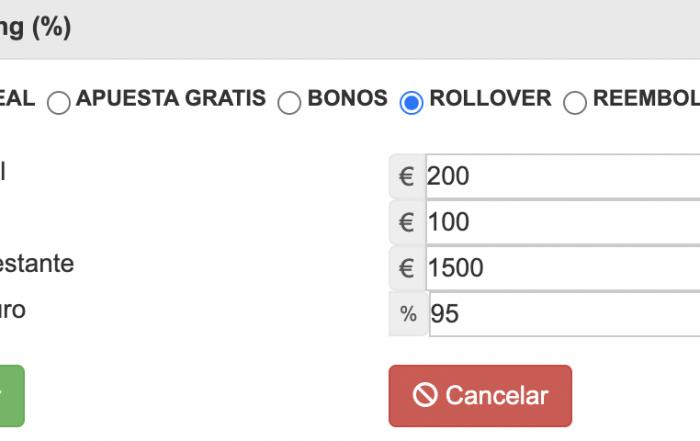This screenshot has height=441, width=700.
Task: Select the APUESTA GRATIS radio button
Action: point(59,103)
